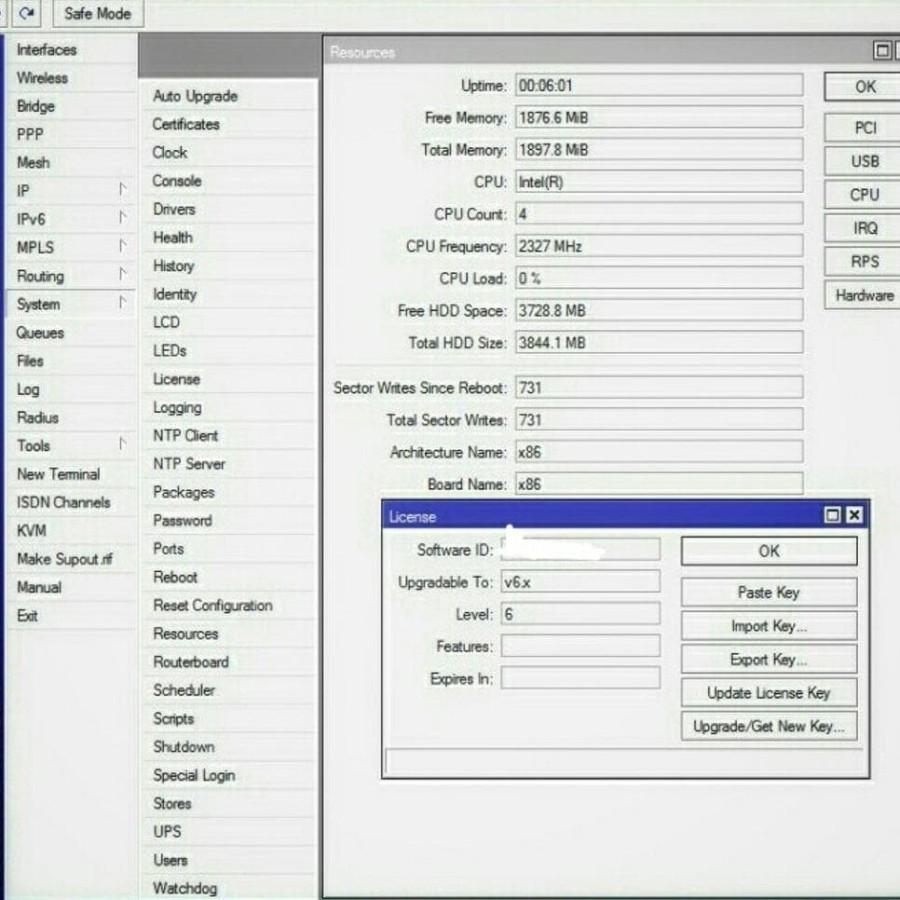The width and height of the screenshot is (900, 900).
Task: Click Export Key button in License
Action: coord(769,660)
